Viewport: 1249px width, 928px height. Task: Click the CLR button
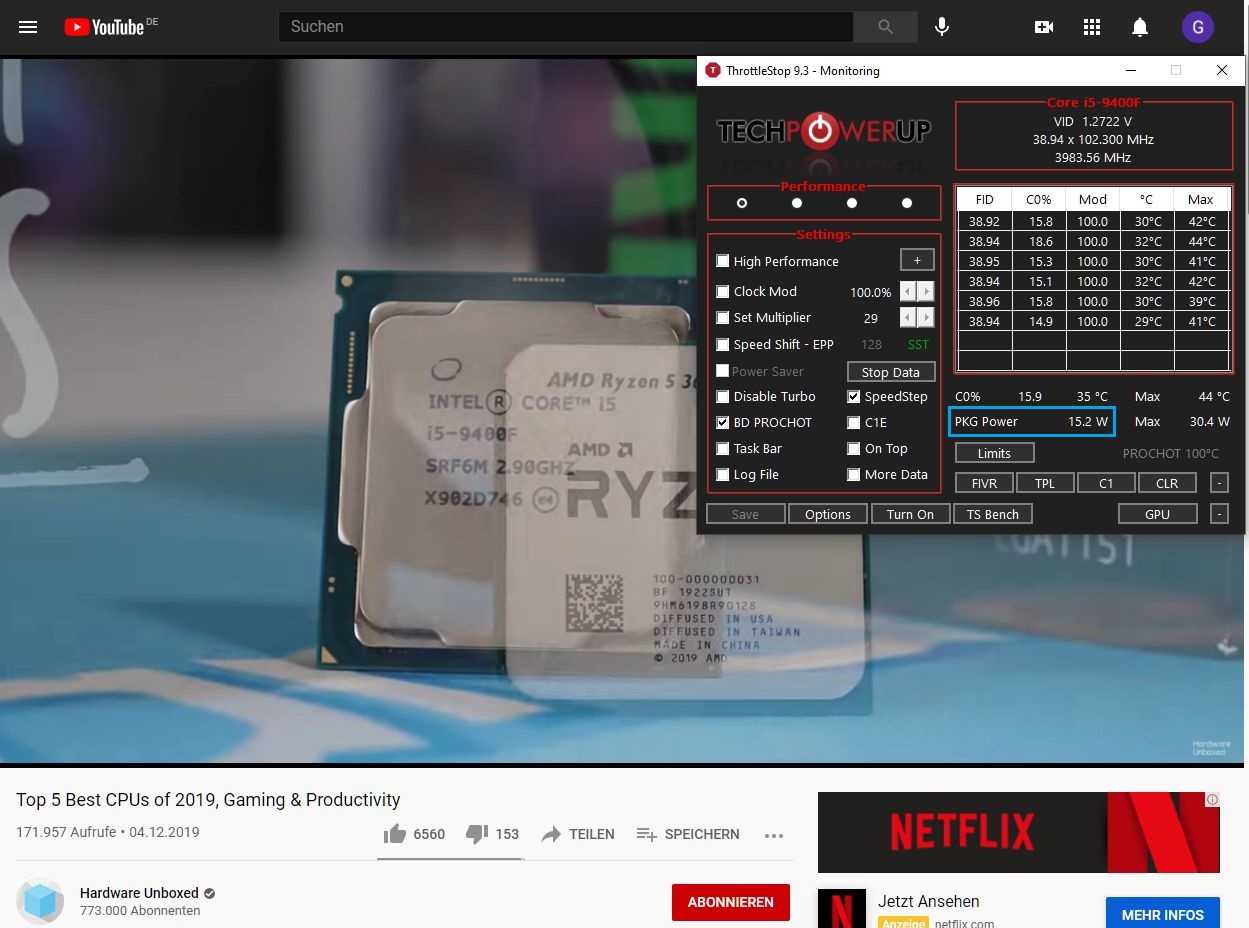point(1167,483)
